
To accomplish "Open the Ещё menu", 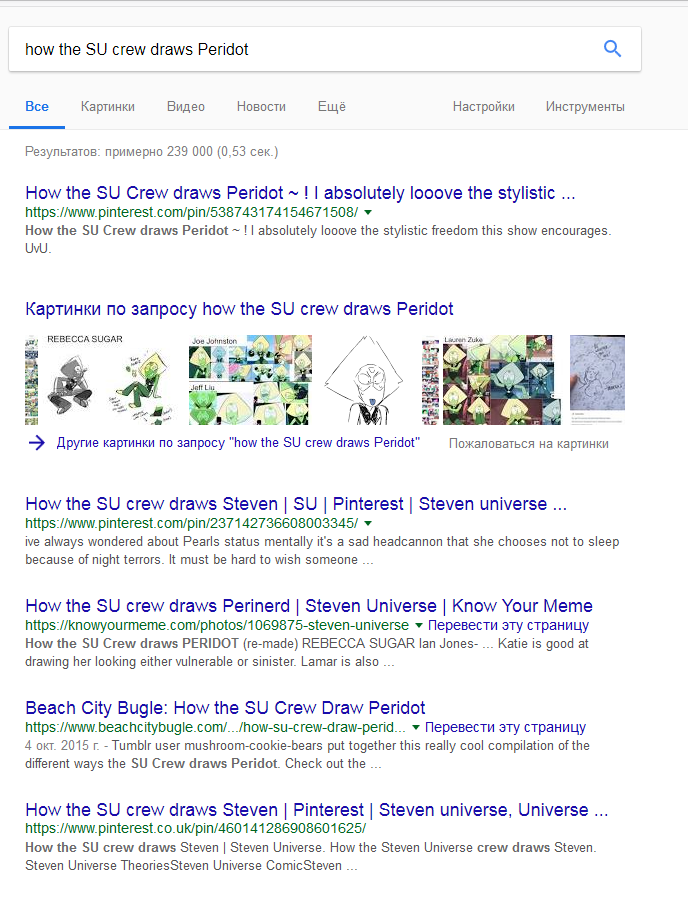I will 332,106.
